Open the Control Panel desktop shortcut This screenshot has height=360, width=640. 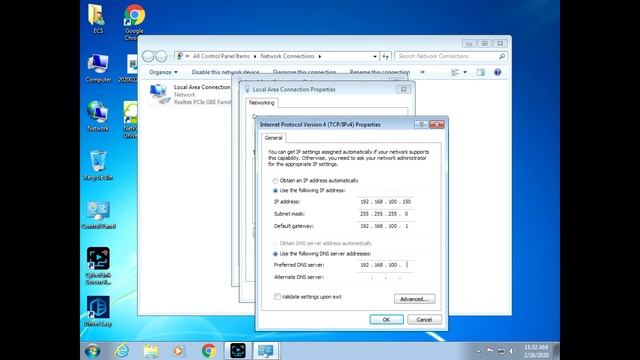click(x=98, y=215)
